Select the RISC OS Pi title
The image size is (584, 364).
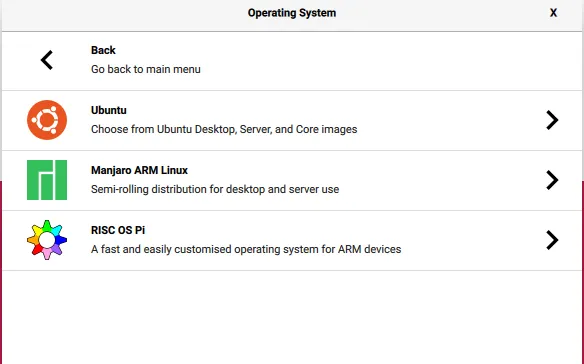tap(118, 230)
